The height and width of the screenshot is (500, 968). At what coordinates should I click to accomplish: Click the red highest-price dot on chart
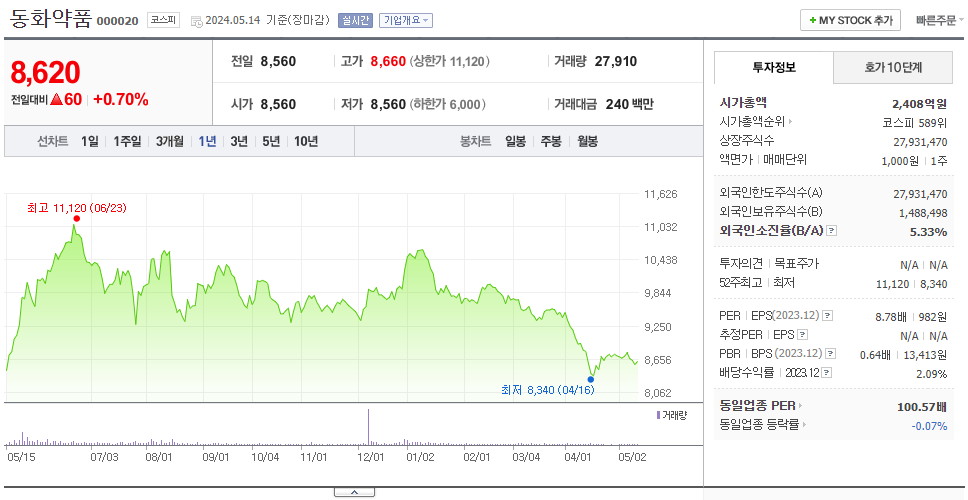[x=76, y=219]
